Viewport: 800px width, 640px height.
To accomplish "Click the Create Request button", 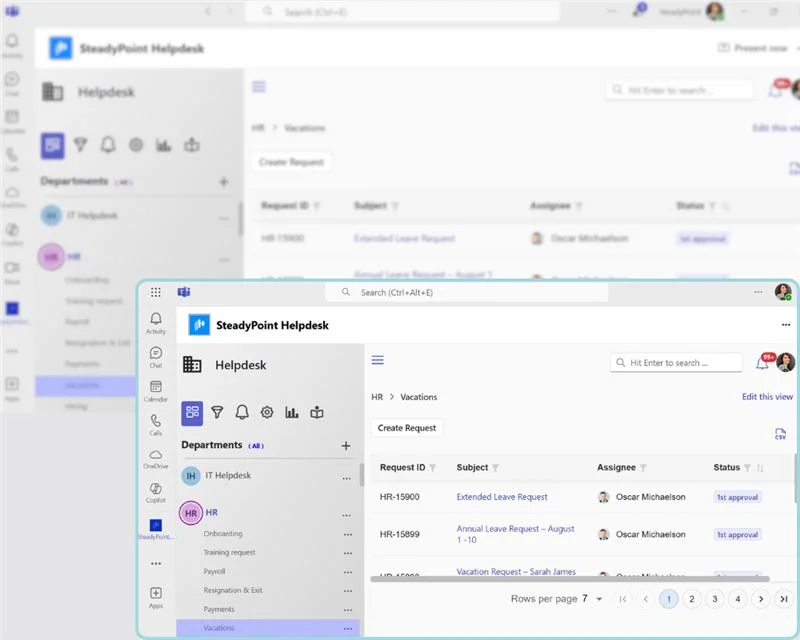I will click(x=407, y=428).
